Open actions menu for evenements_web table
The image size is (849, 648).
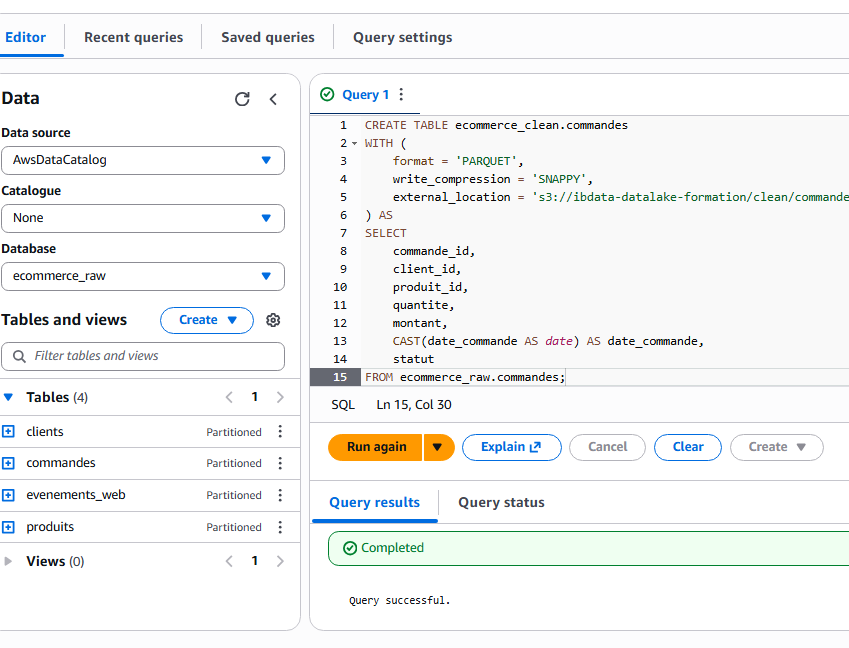coord(280,495)
